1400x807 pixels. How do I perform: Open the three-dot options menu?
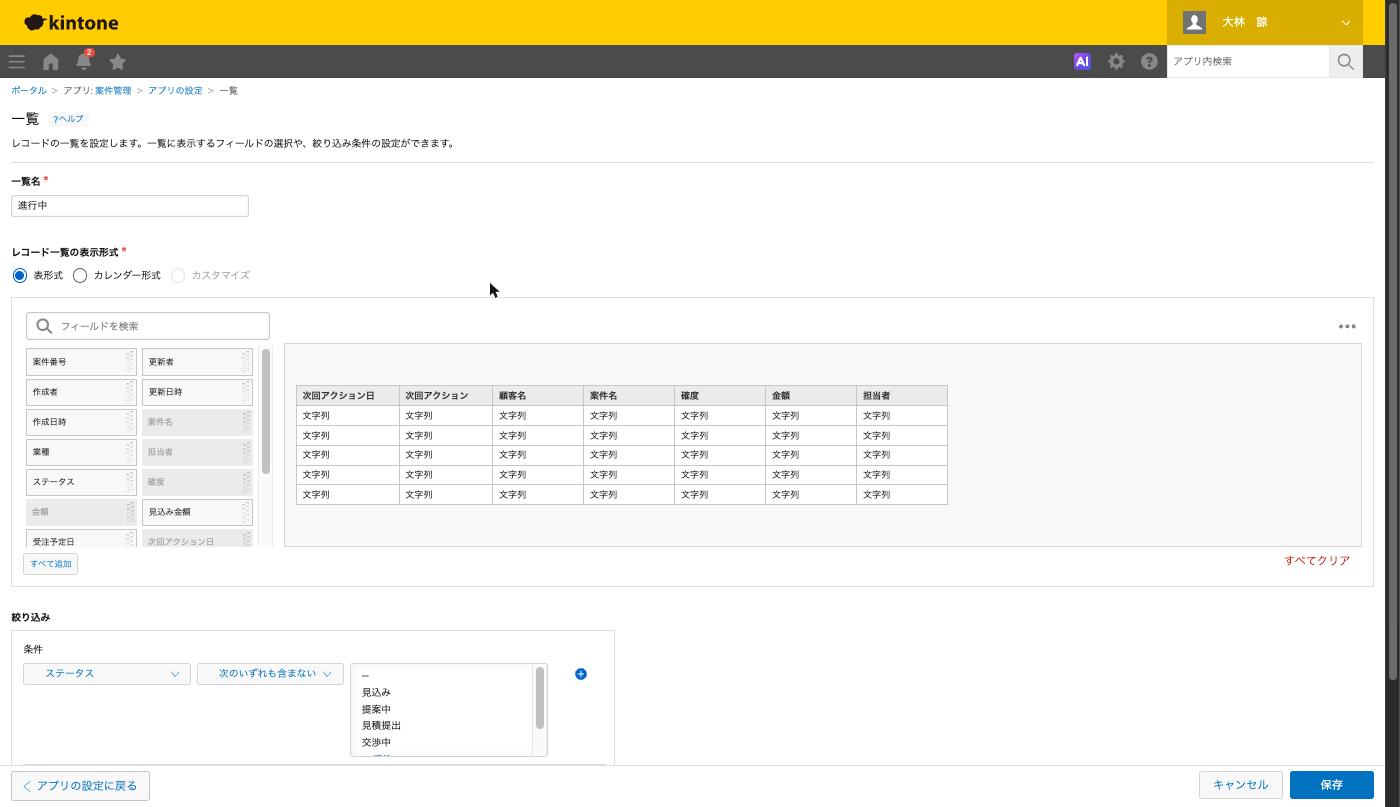[x=1347, y=326]
